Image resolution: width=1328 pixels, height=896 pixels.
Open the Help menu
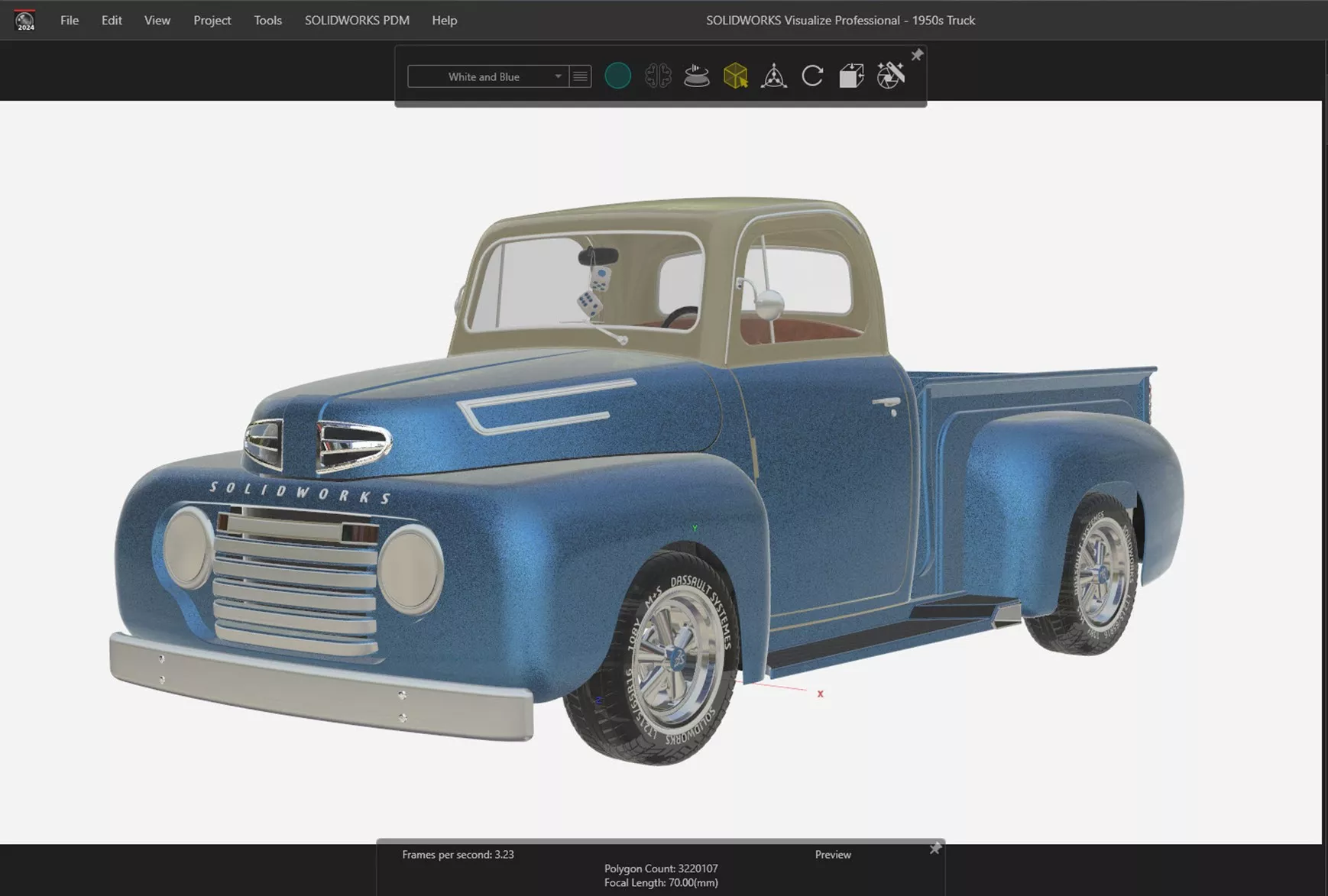point(444,21)
